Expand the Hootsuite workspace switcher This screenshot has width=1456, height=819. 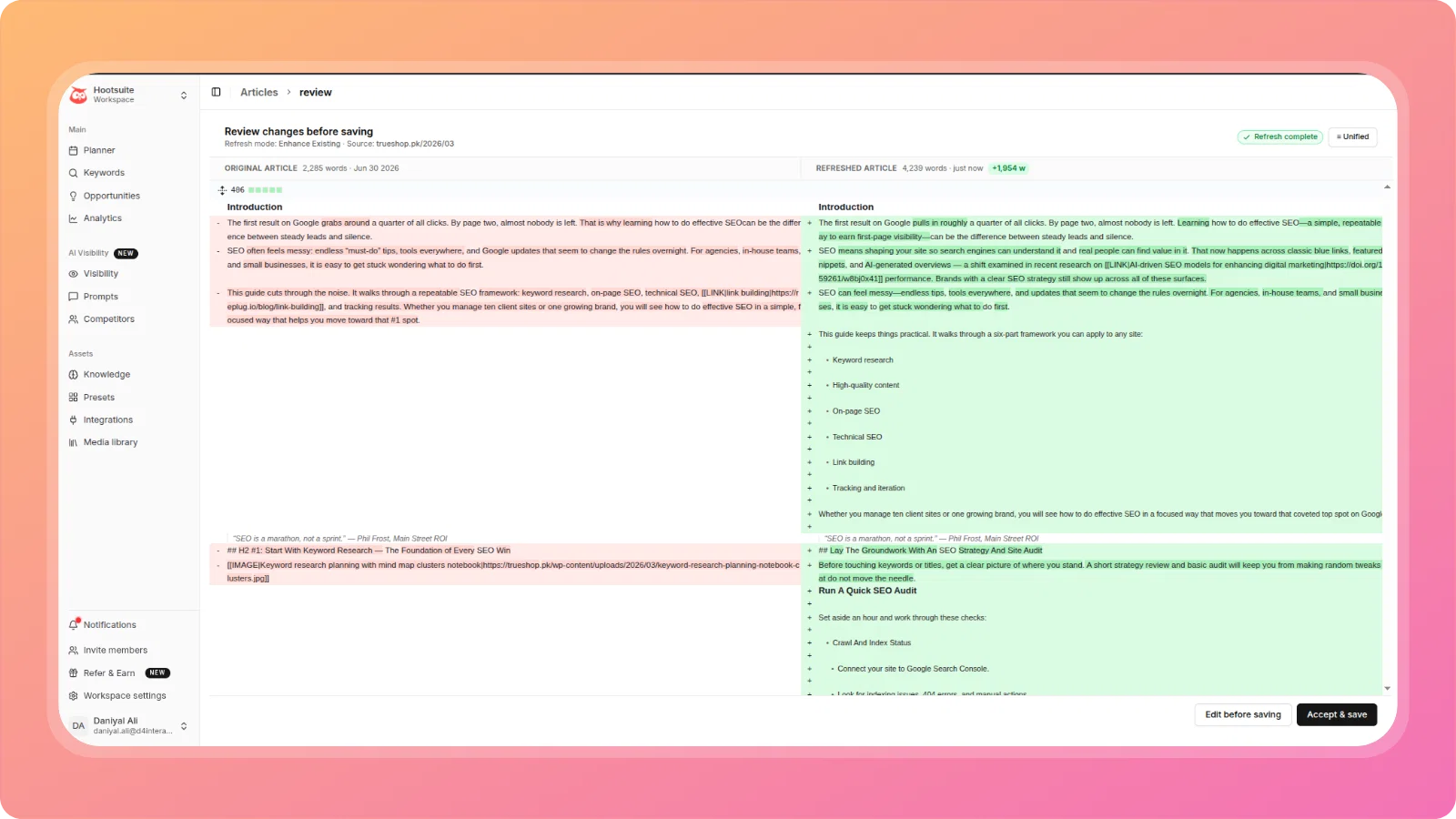pos(184,96)
